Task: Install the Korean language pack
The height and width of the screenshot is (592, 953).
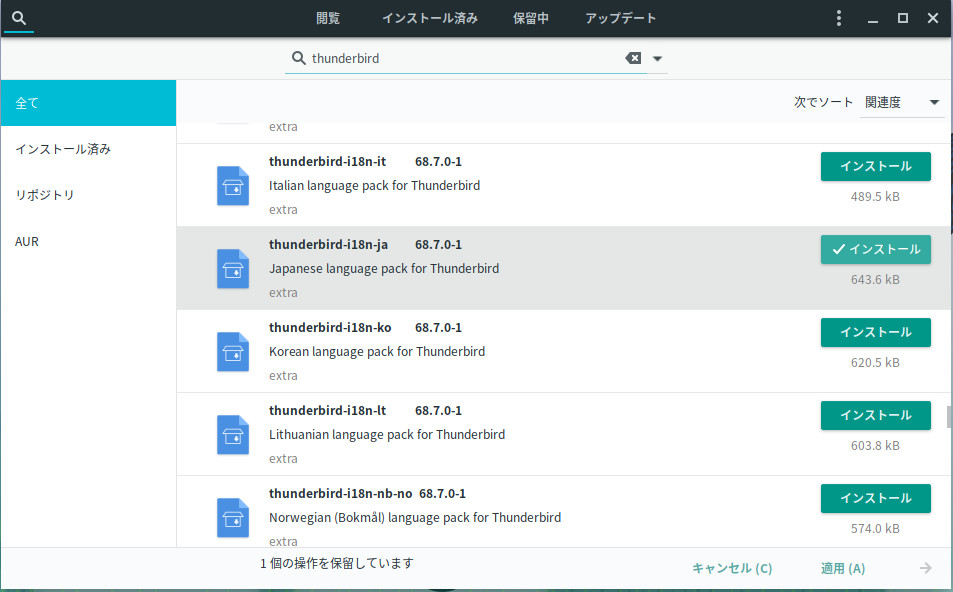Action: point(875,332)
